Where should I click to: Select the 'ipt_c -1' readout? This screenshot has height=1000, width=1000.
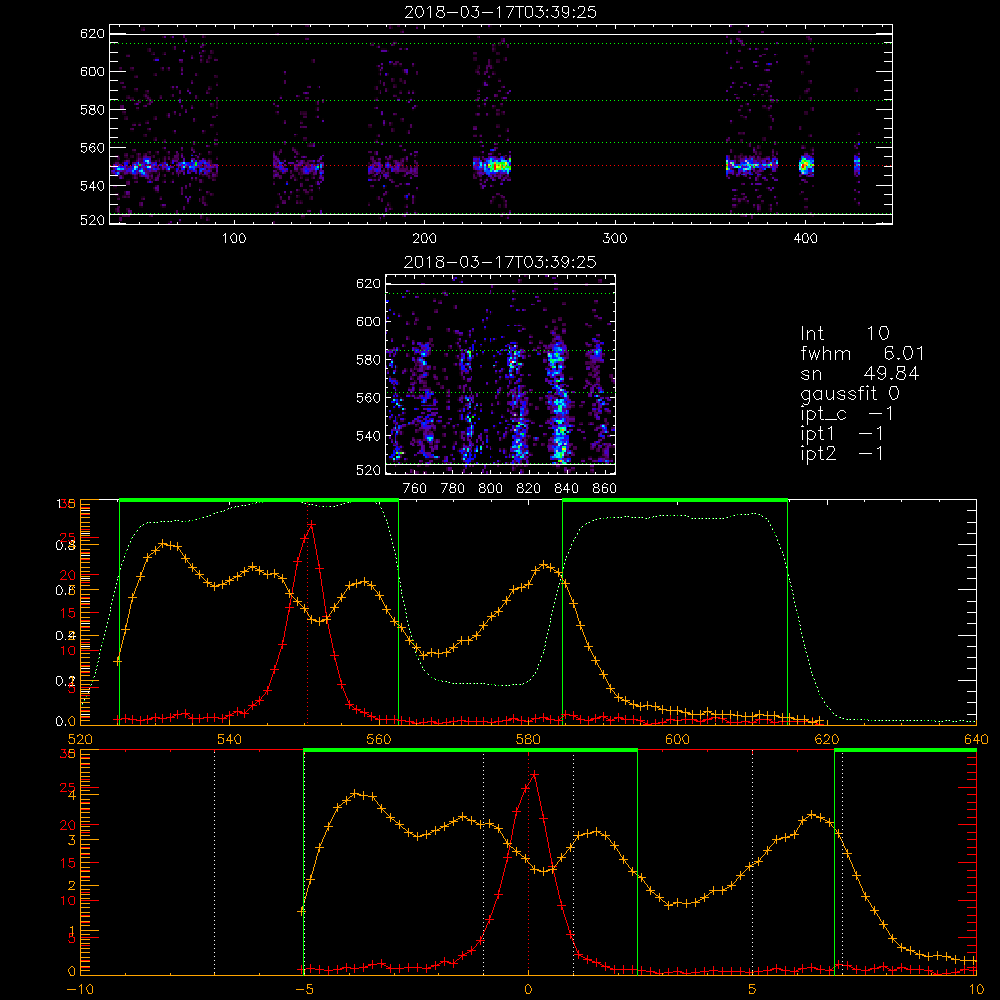pos(847,414)
